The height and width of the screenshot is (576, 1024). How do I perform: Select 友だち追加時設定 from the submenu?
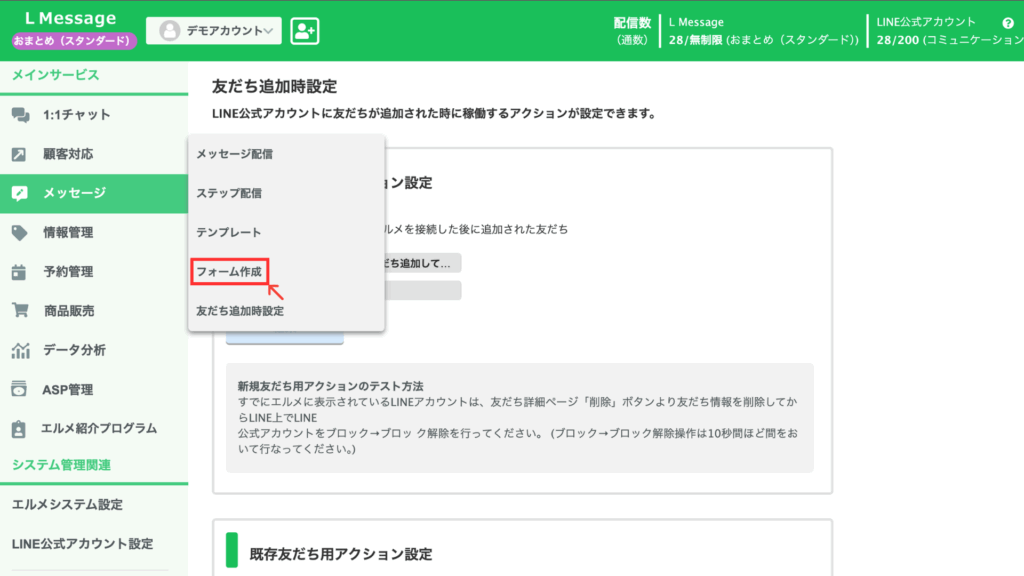tap(240, 311)
